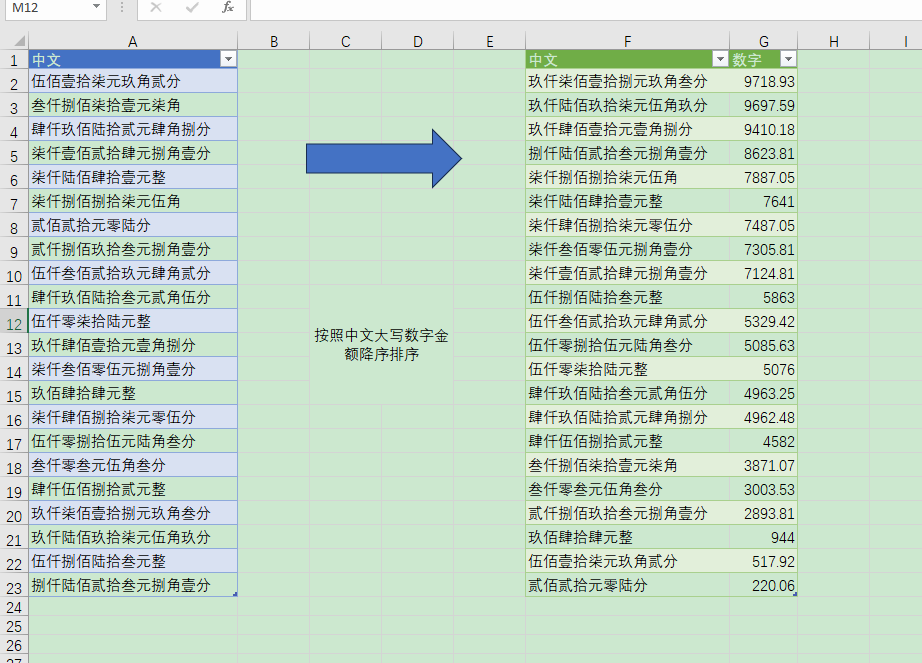This screenshot has width=922, height=663.
Task: Click cell 贰仟捌佰玖拾叁元捌角壹分 in column A
Action: pyautogui.click(x=133, y=249)
